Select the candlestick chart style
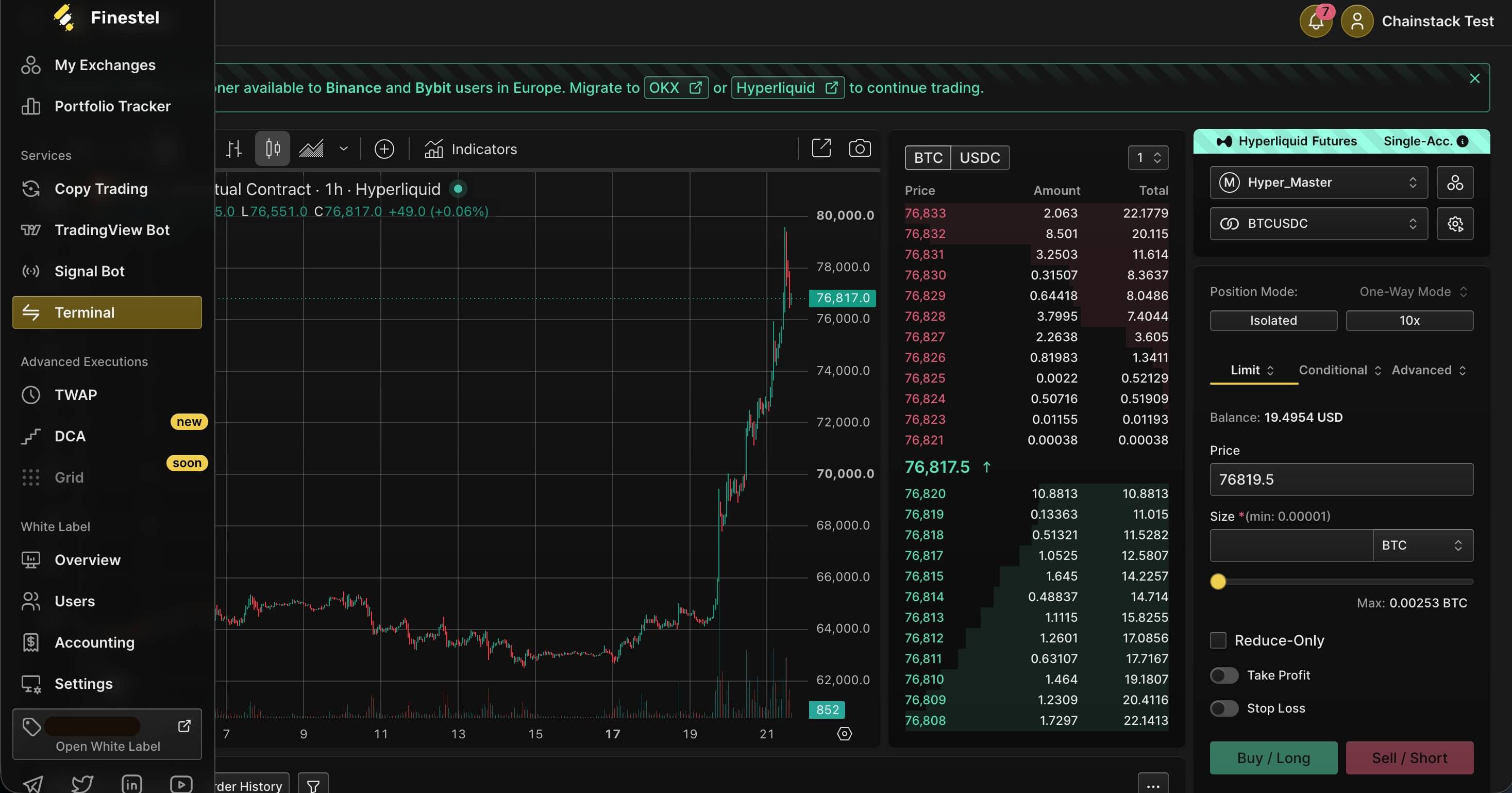The width and height of the screenshot is (1512, 793). click(272, 148)
